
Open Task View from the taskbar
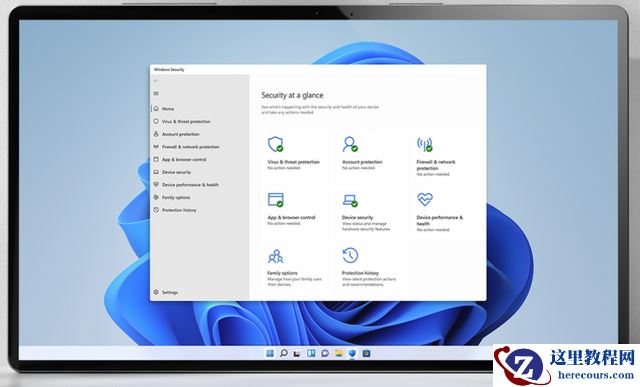click(x=297, y=353)
